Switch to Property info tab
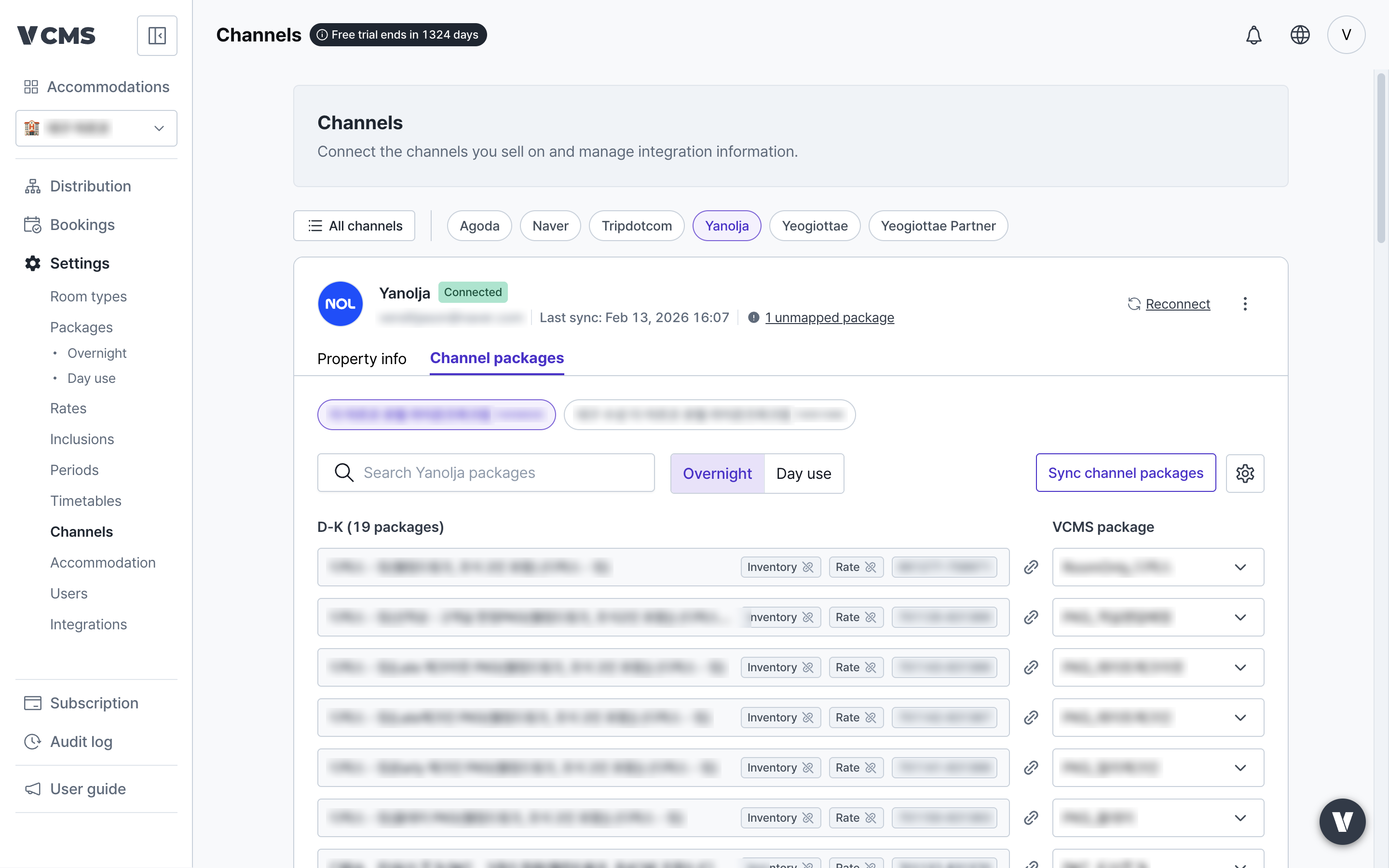 tap(362, 359)
